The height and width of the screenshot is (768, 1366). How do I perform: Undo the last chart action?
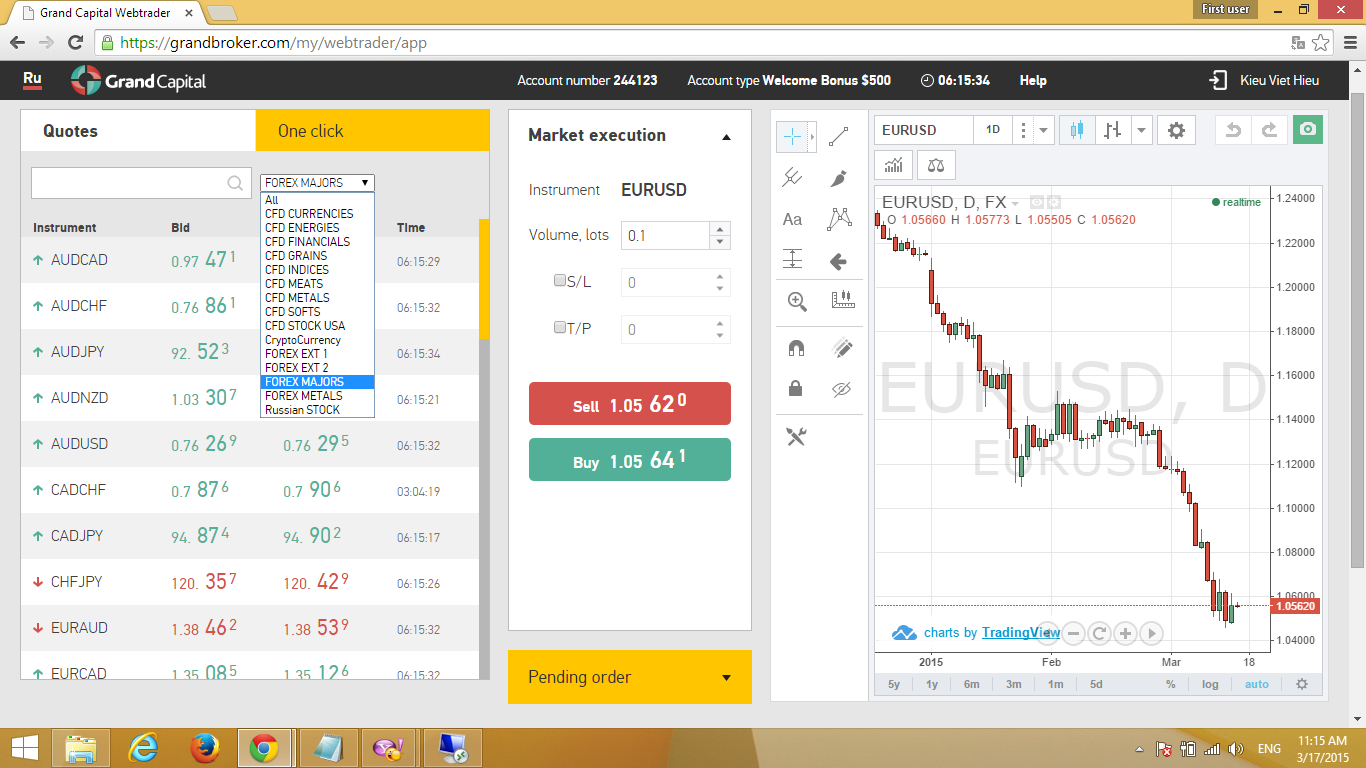click(x=1233, y=130)
